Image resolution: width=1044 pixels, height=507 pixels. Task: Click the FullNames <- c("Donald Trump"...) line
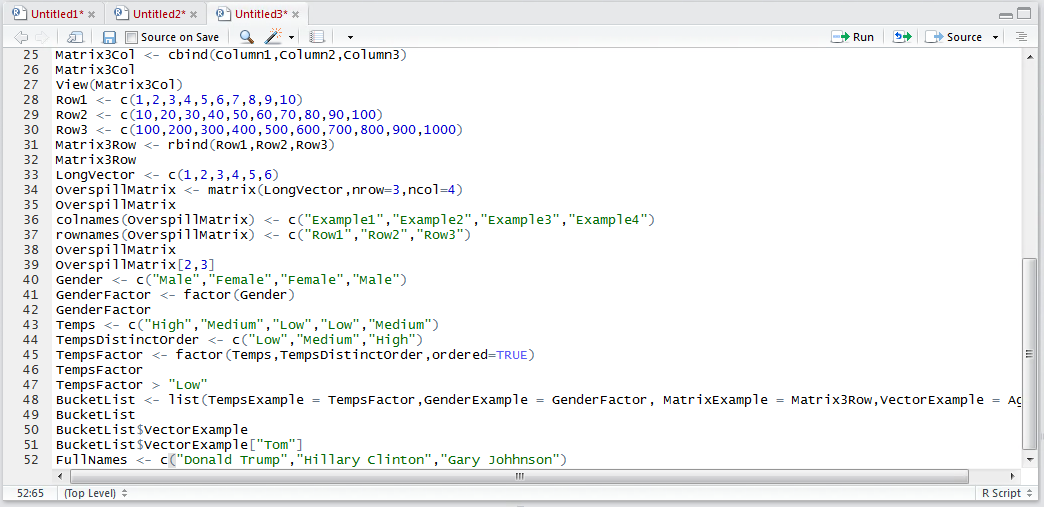(x=311, y=460)
